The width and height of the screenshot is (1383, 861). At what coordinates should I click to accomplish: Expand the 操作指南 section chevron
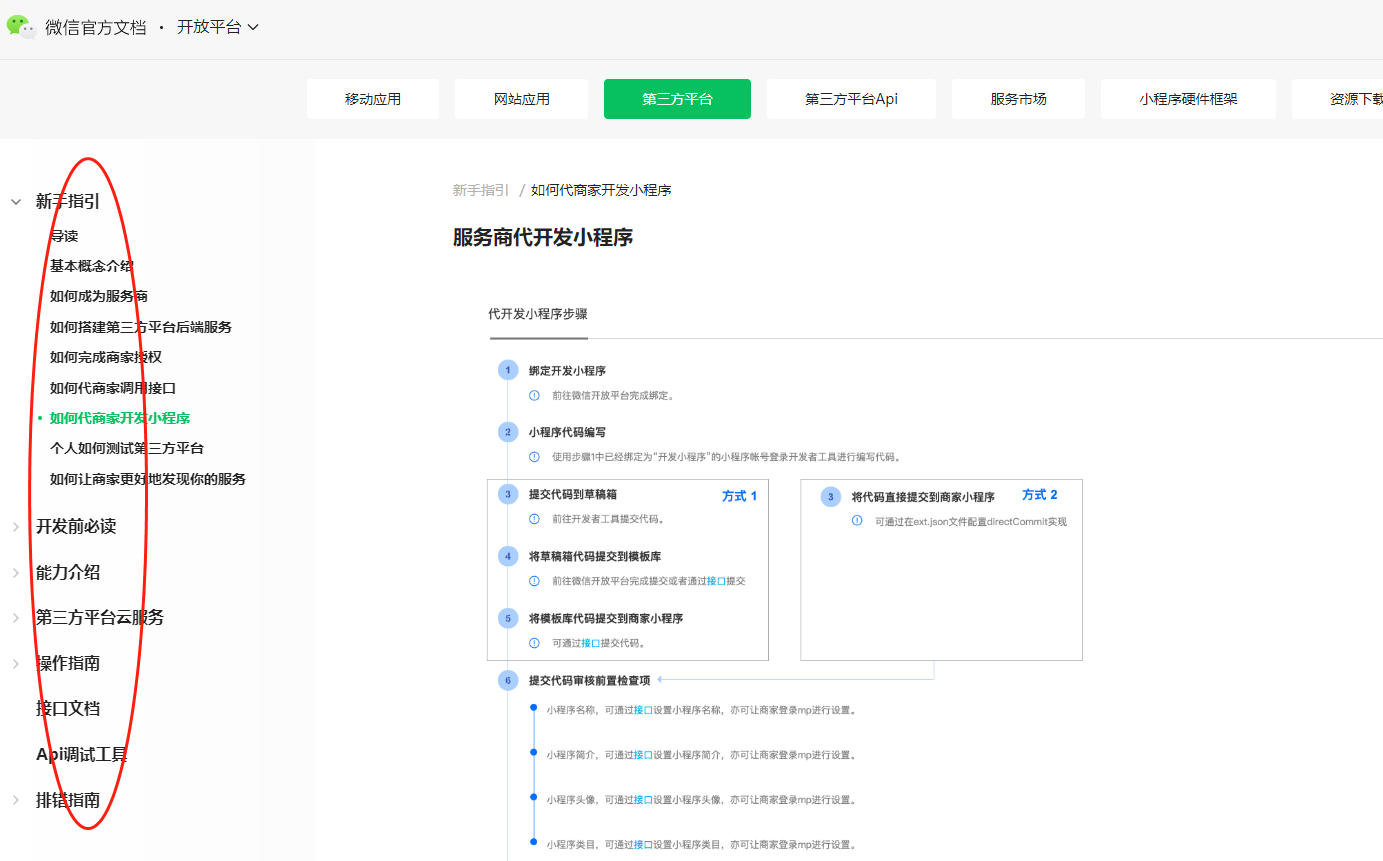coord(16,663)
